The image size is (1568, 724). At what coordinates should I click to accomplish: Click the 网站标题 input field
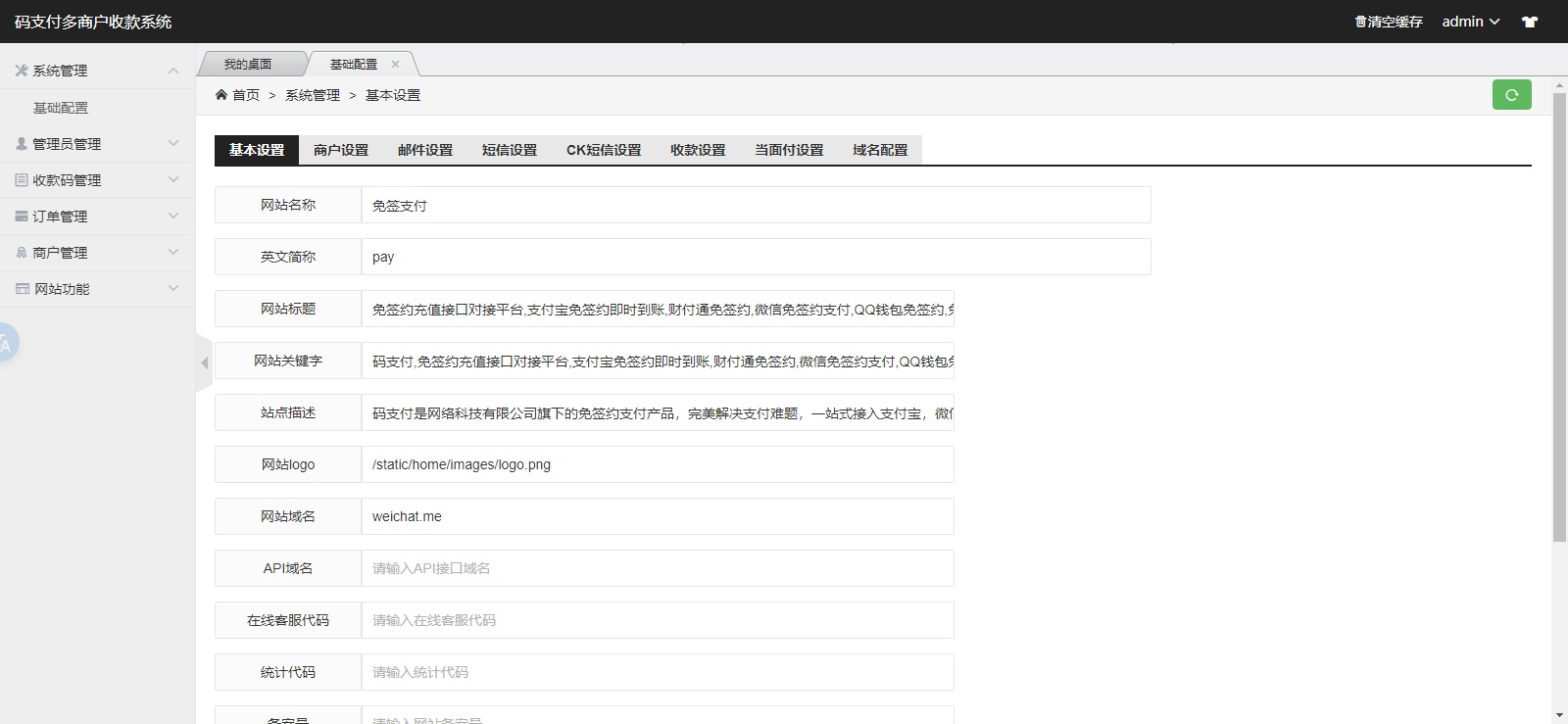[658, 309]
